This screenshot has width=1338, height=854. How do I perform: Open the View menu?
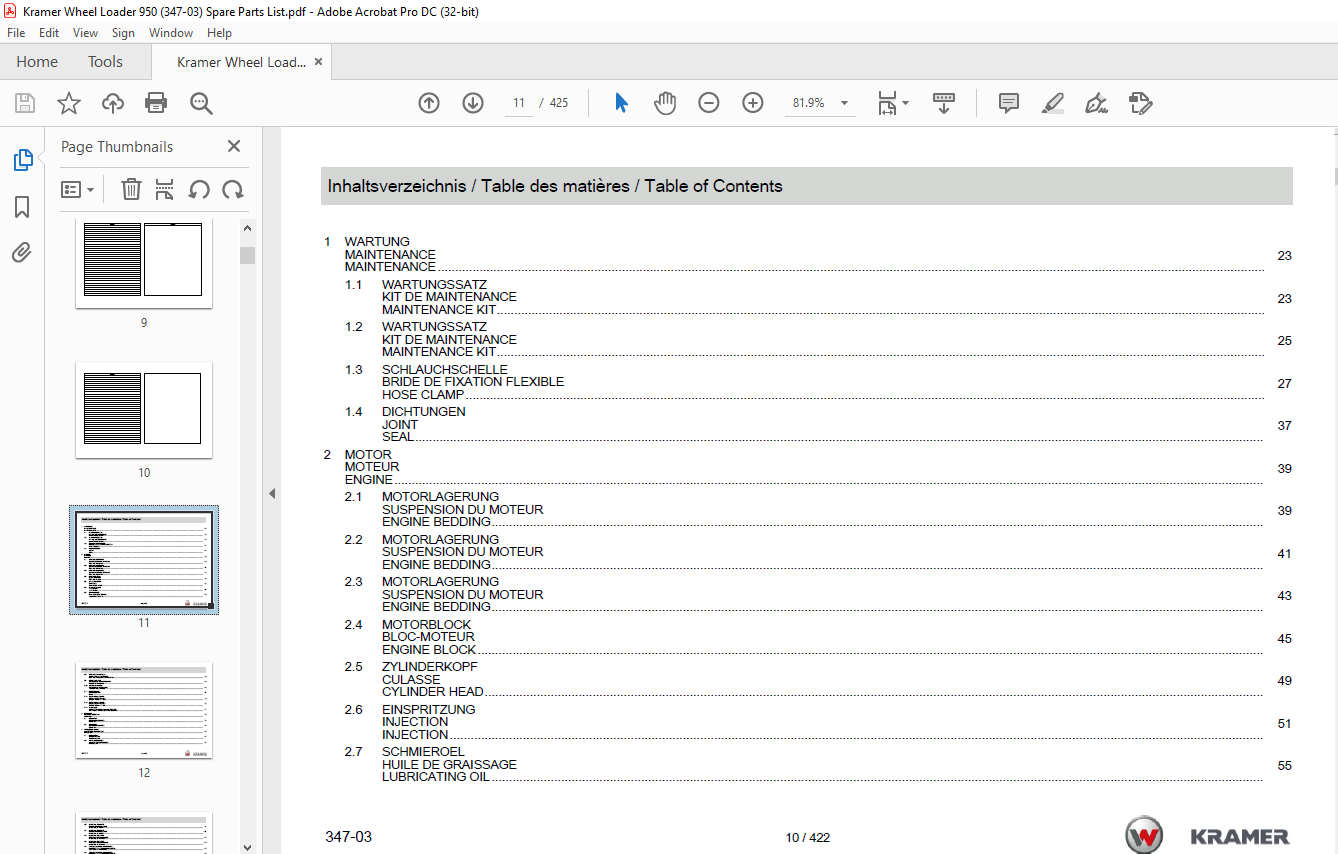(85, 33)
